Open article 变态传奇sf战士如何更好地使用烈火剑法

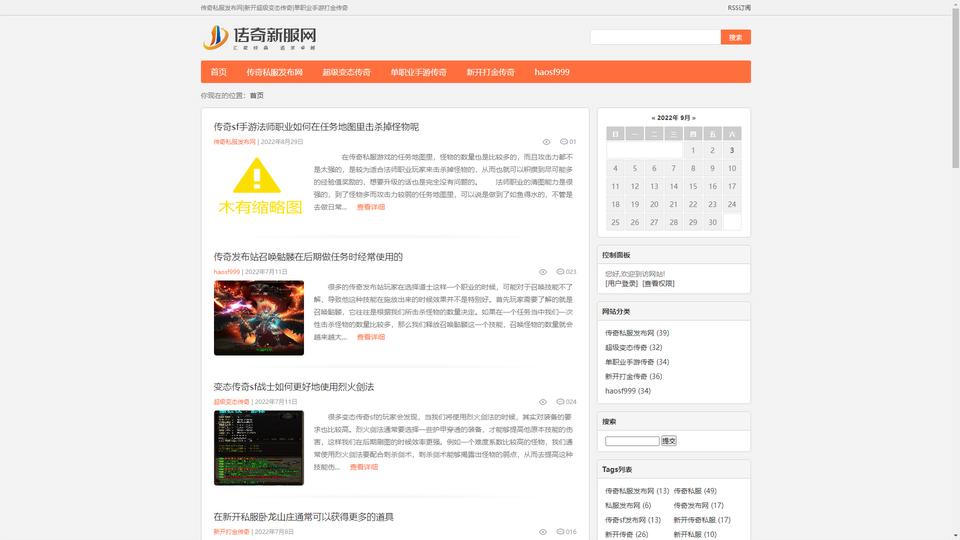click(294, 387)
